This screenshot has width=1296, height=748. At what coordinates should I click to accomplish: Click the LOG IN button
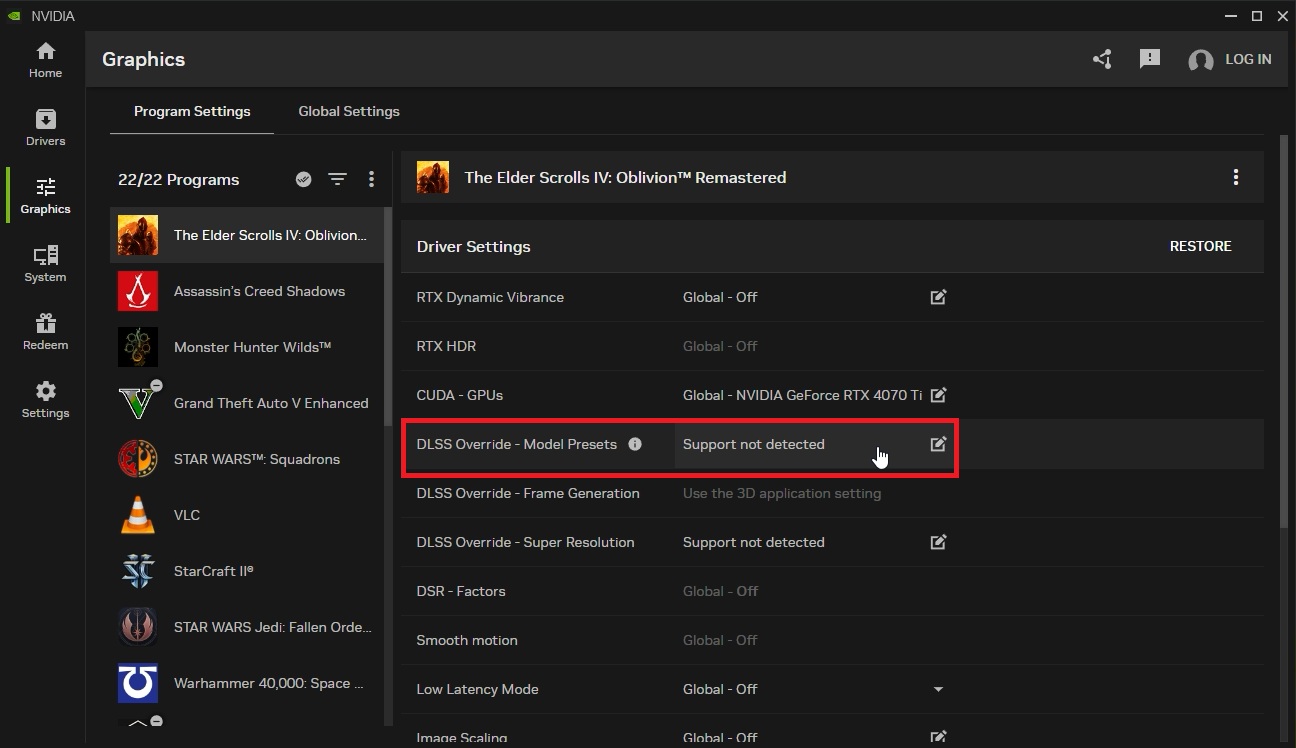1248,59
